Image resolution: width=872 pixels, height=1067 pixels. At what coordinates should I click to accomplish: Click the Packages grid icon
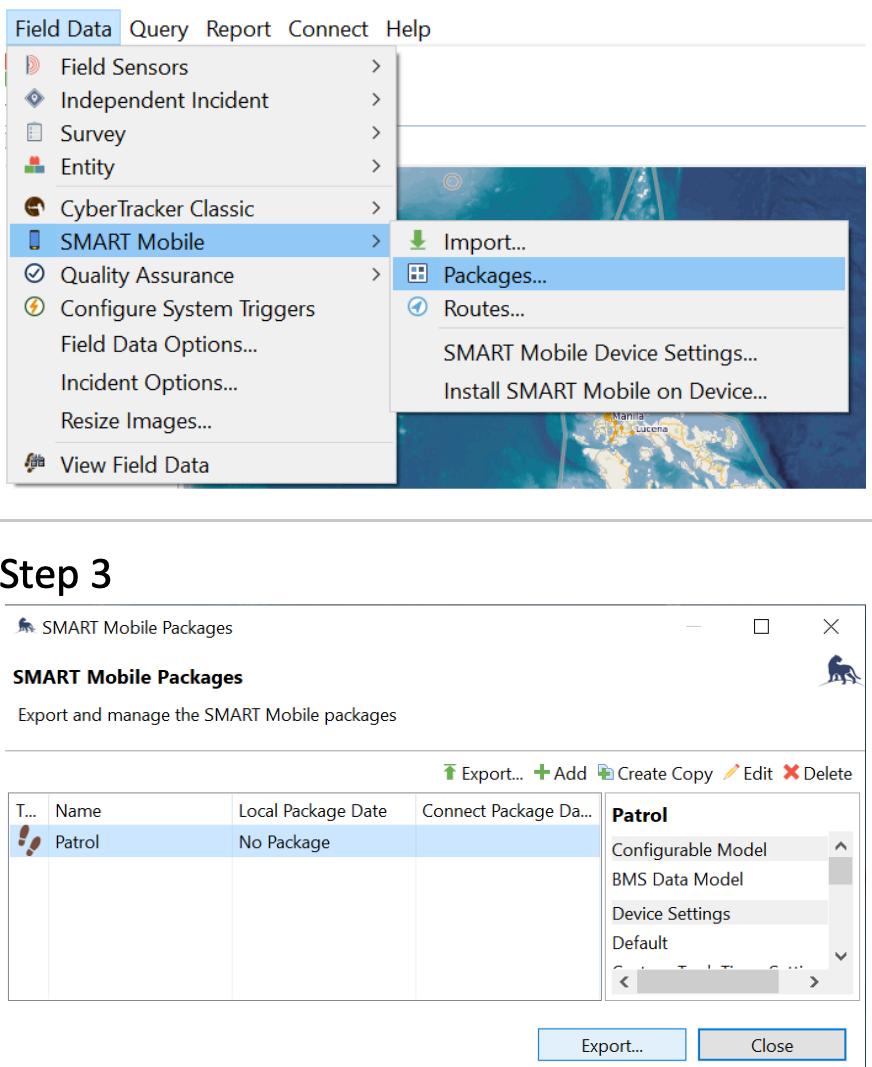417,274
